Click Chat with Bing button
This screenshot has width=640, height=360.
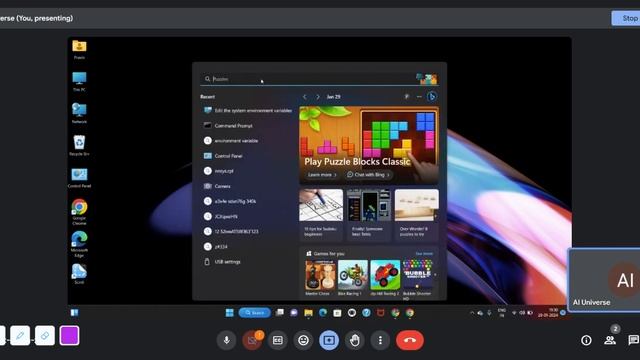coord(369,175)
